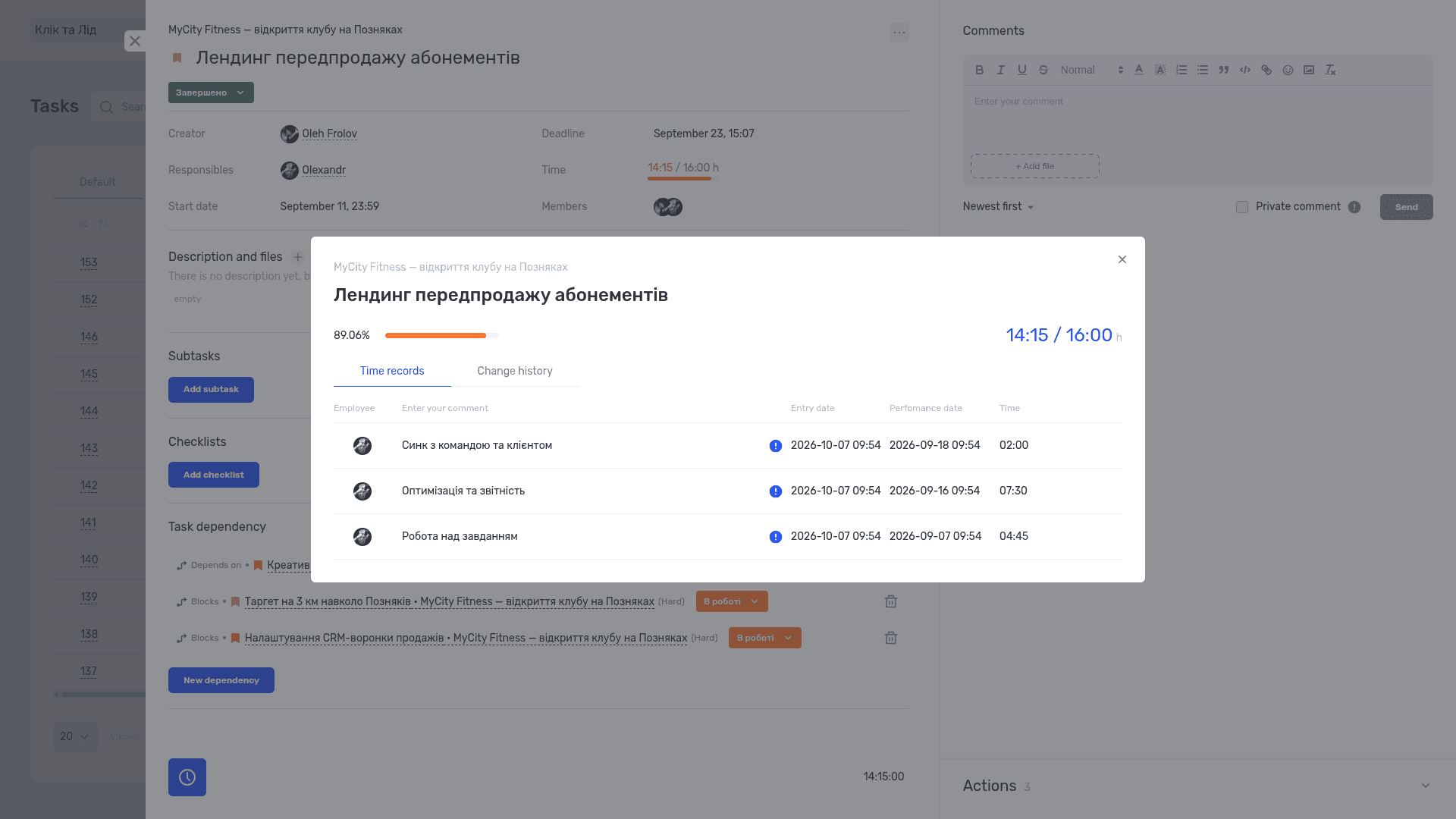This screenshot has width=1456, height=819.
Task: Click Add checklist button
Action: tap(214, 475)
